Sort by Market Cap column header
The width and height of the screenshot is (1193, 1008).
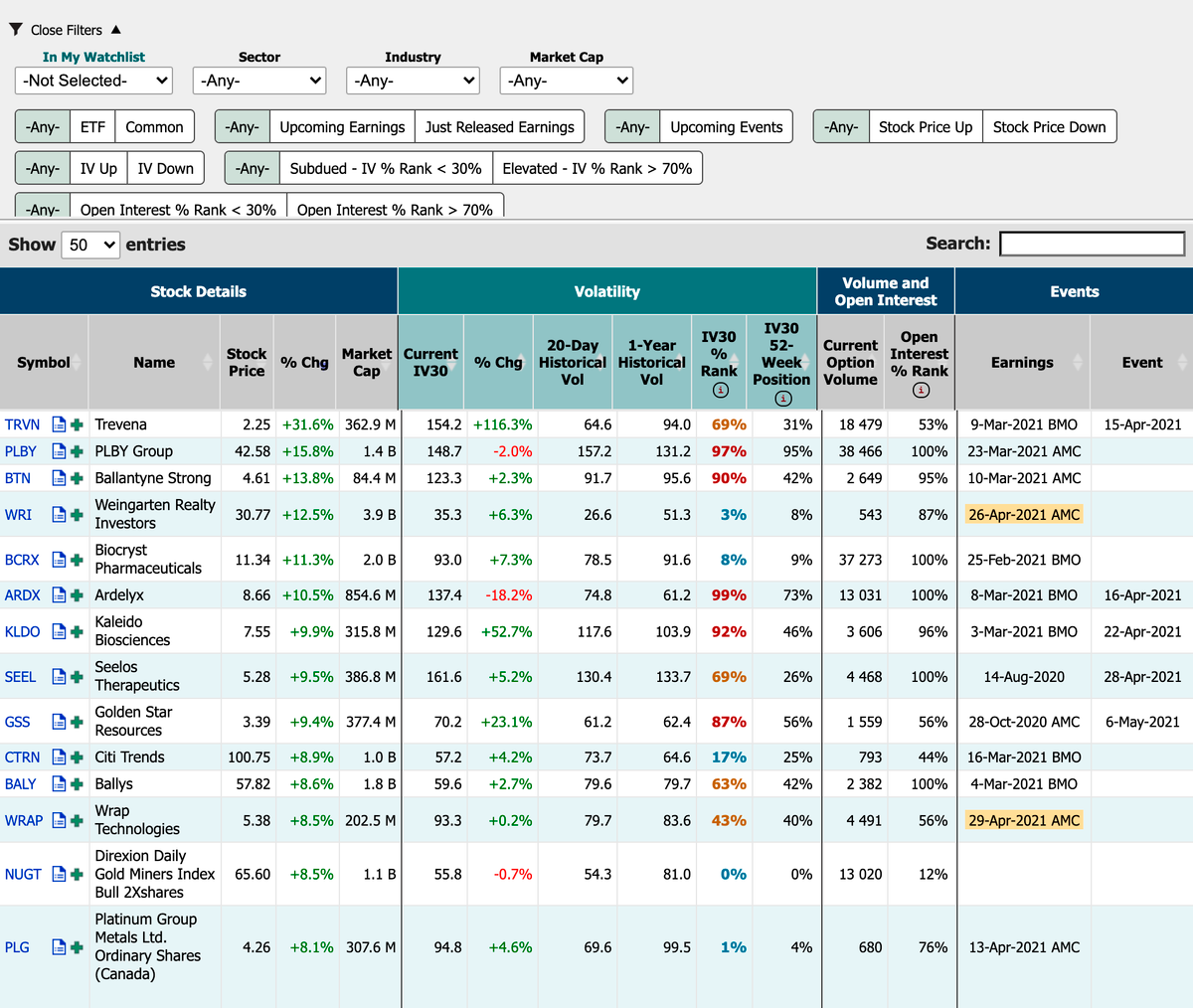(367, 363)
